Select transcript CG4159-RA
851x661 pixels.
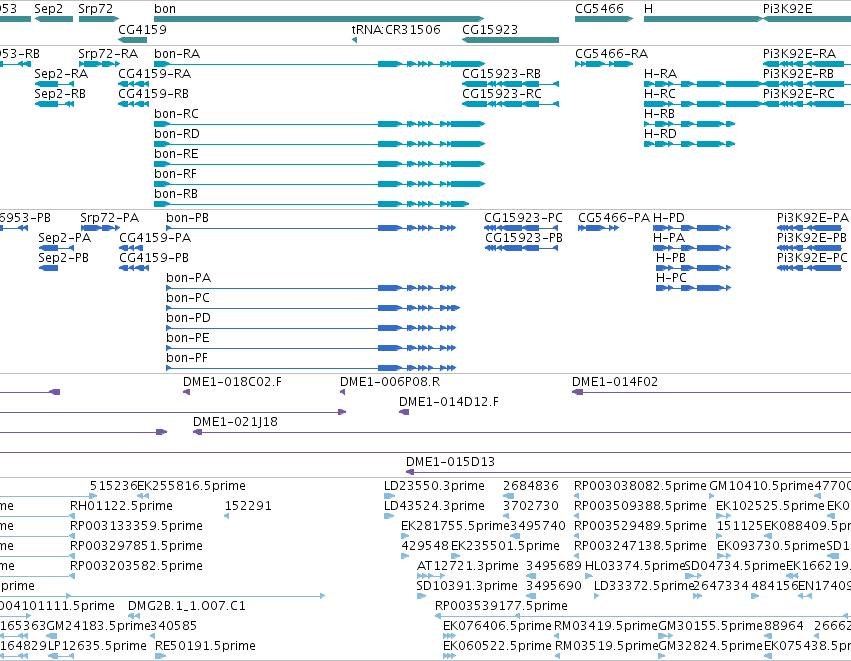(x=134, y=84)
